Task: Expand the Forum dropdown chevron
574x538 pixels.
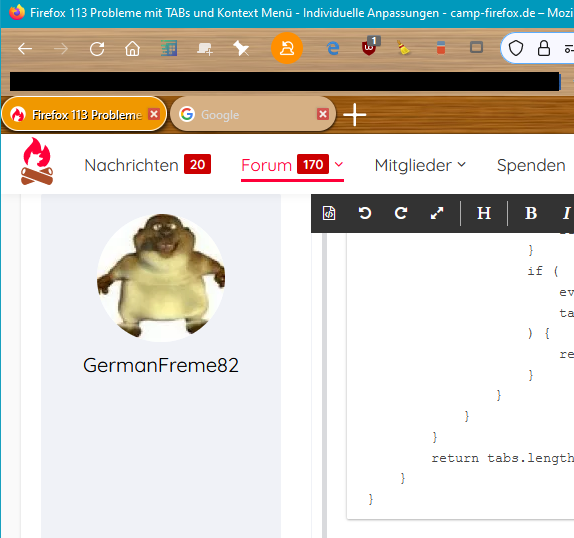Action: click(x=339, y=165)
